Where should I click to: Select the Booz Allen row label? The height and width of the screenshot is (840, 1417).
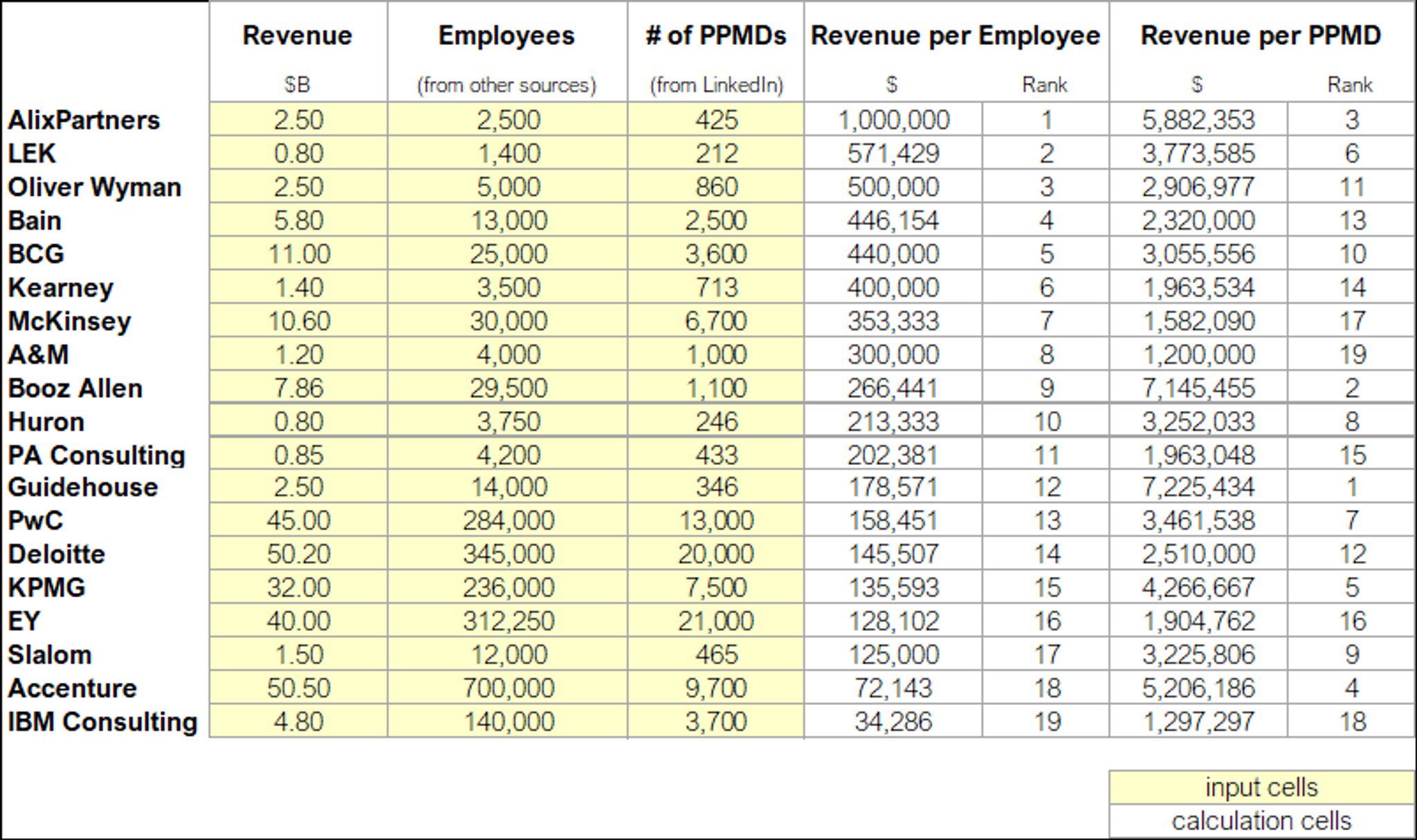[x=75, y=388]
